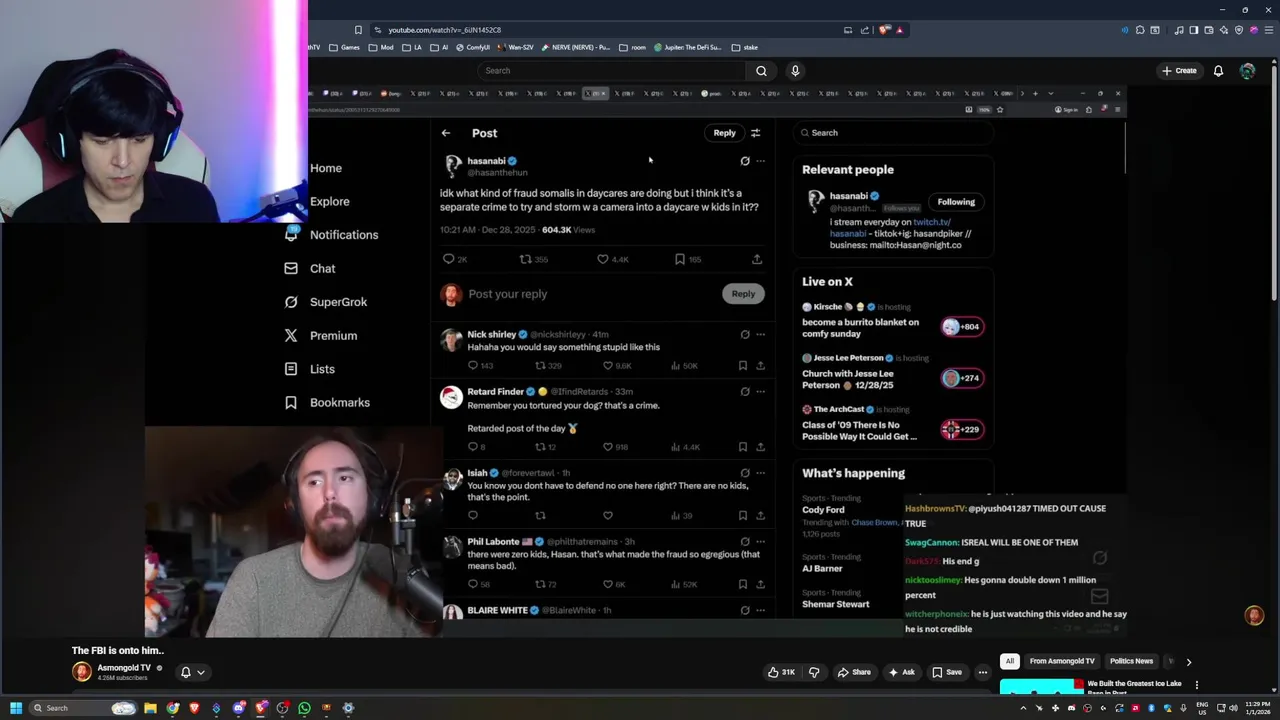This screenshot has height=720, width=1280.
Task: Open File Explorer from taskbar
Action: pos(150,708)
